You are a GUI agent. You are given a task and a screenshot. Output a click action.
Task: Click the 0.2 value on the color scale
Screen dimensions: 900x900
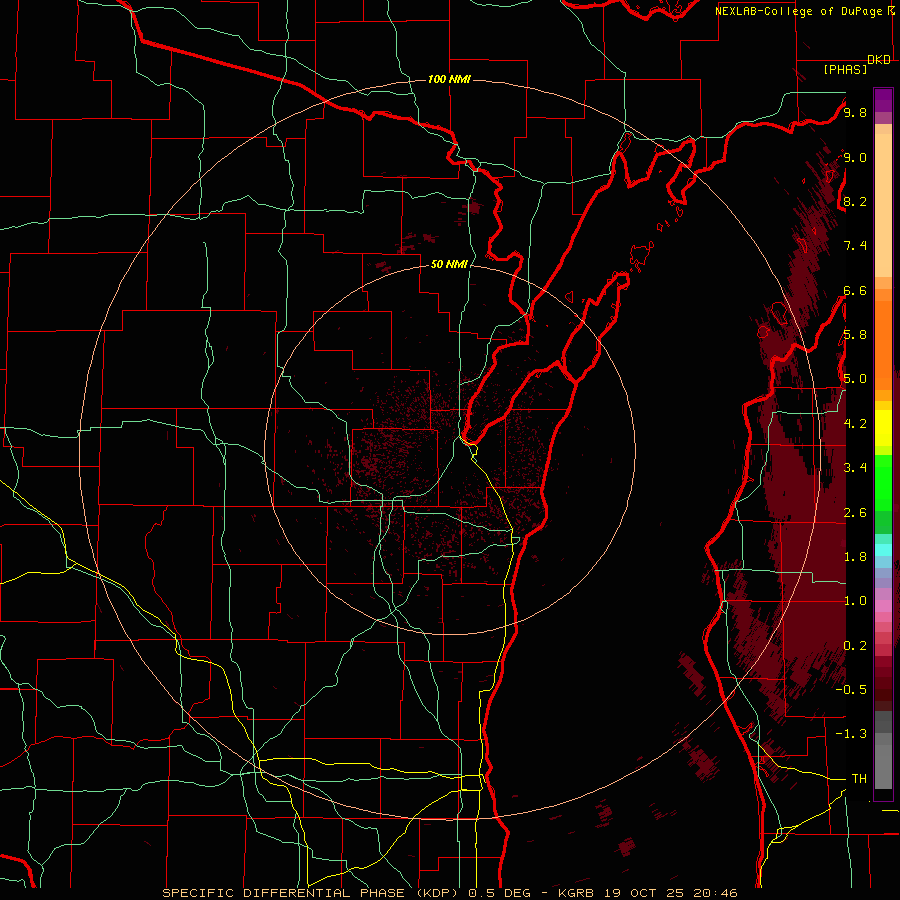855,646
